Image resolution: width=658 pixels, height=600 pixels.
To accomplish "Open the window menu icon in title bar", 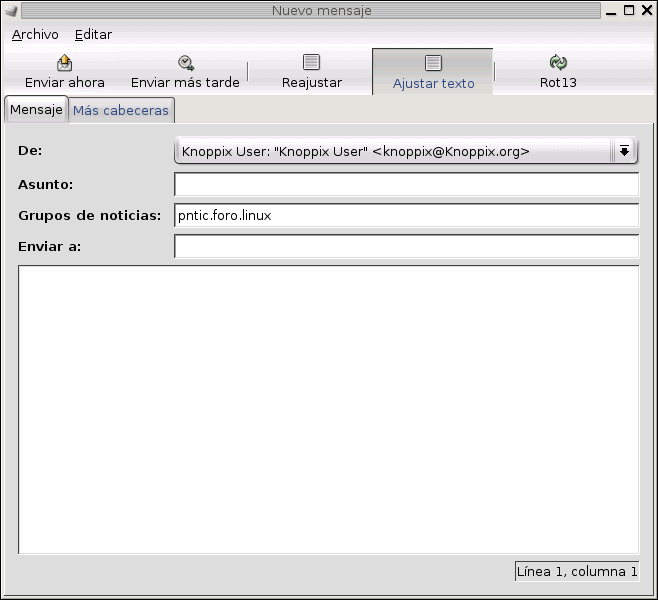I will pos(11,11).
